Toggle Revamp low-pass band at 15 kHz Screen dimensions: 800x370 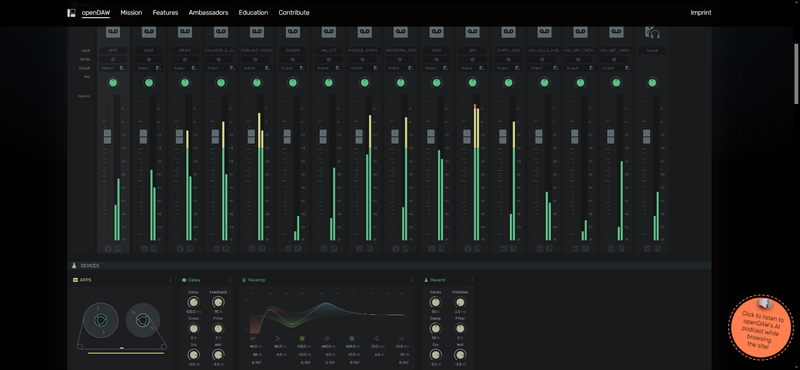401,338
